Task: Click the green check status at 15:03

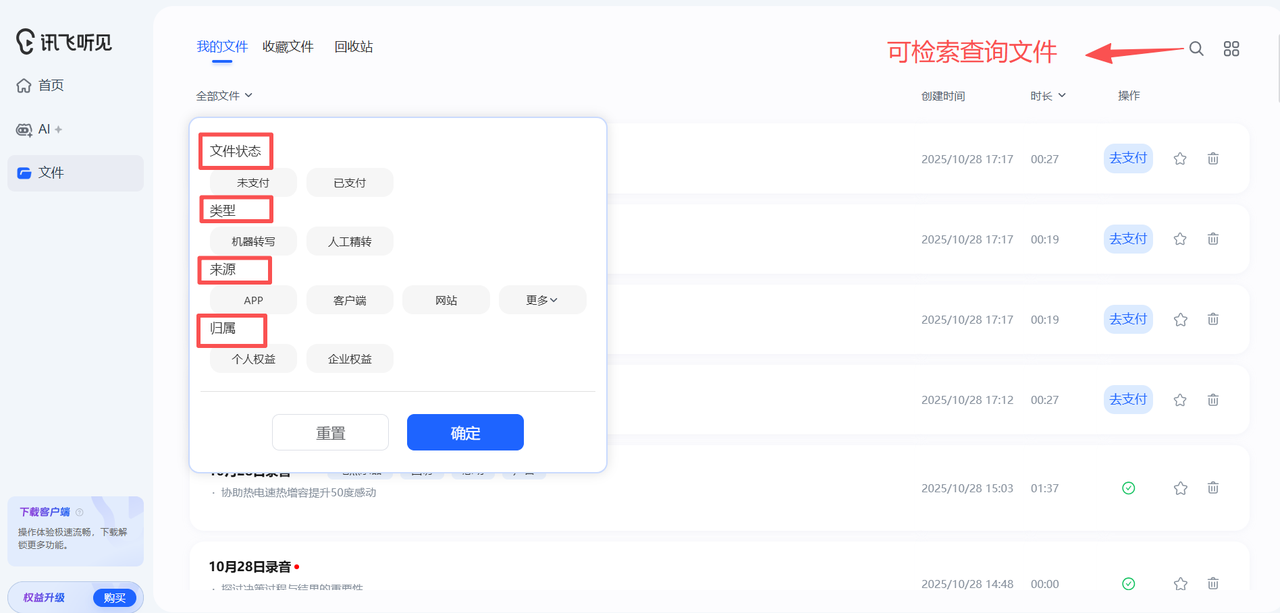Action: tap(1128, 488)
